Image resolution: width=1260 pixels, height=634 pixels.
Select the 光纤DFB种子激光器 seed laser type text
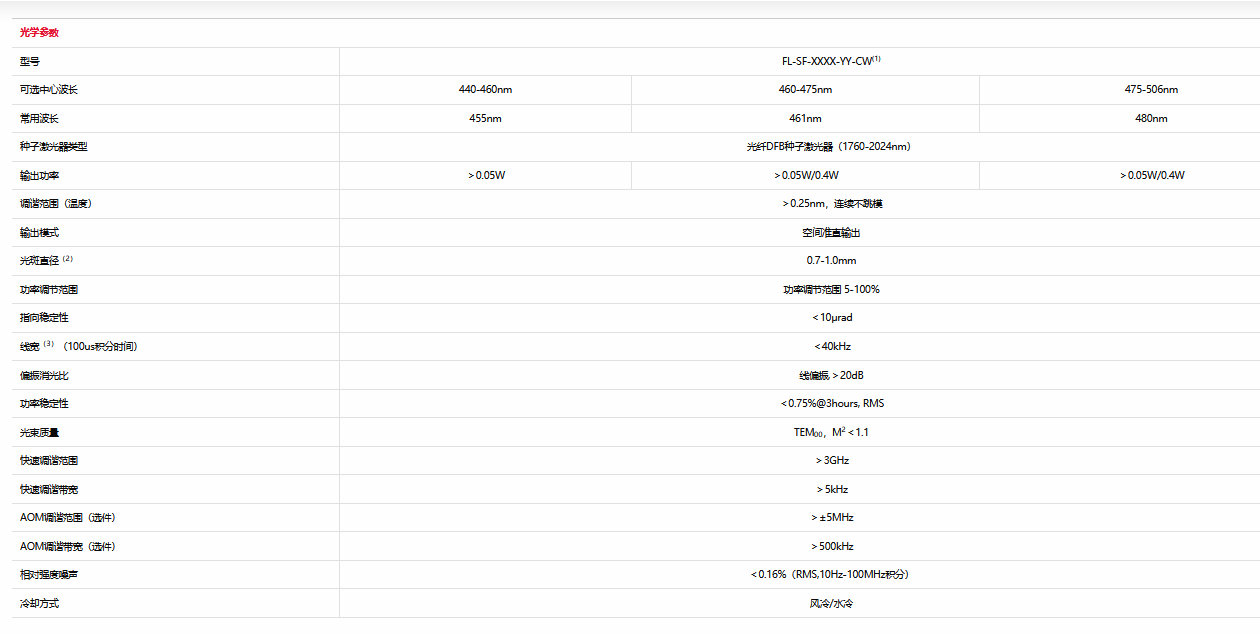pos(830,147)
